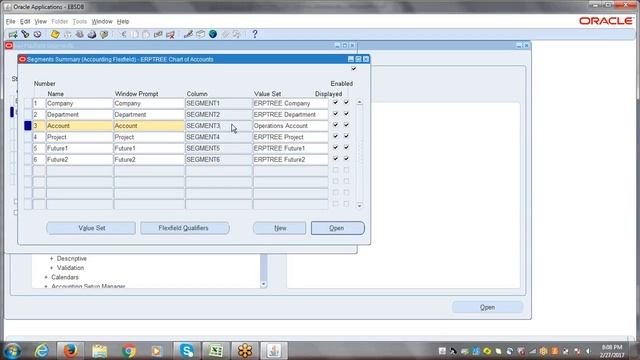This screenshot has width=640, height=360.
Task: Click New button in Segments Summary
Action: click(280, 228)
